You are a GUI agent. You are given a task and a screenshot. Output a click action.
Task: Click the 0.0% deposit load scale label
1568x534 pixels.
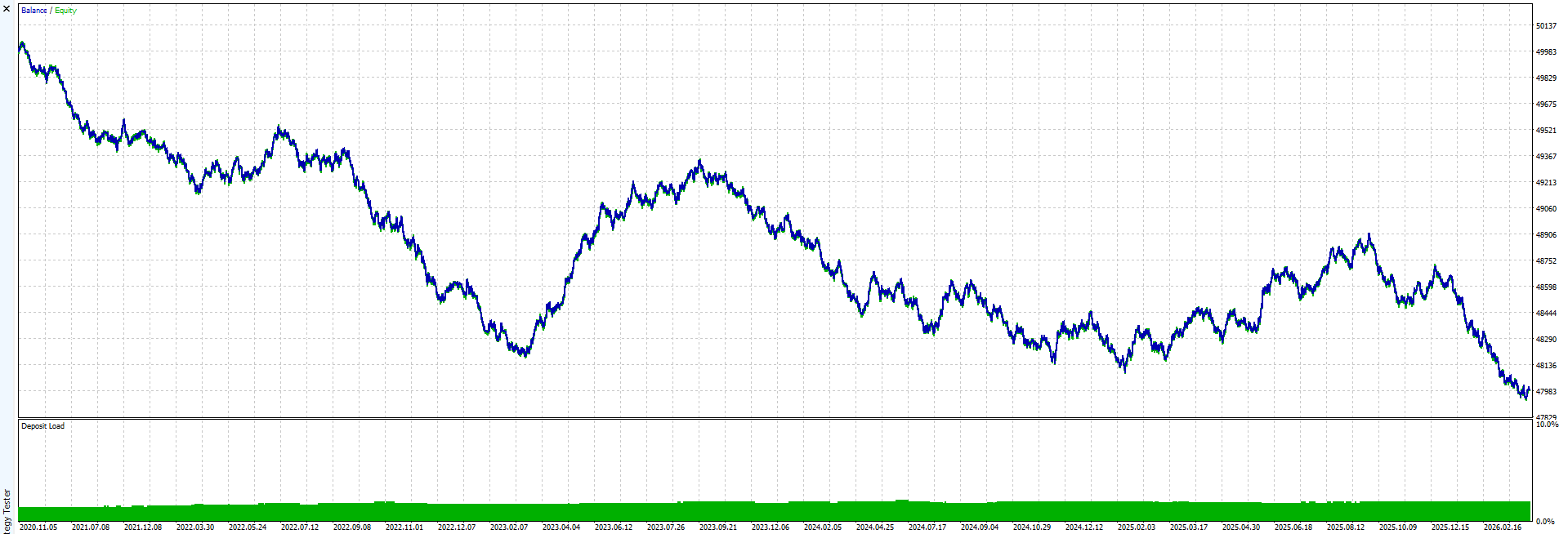click(1545, 521)
